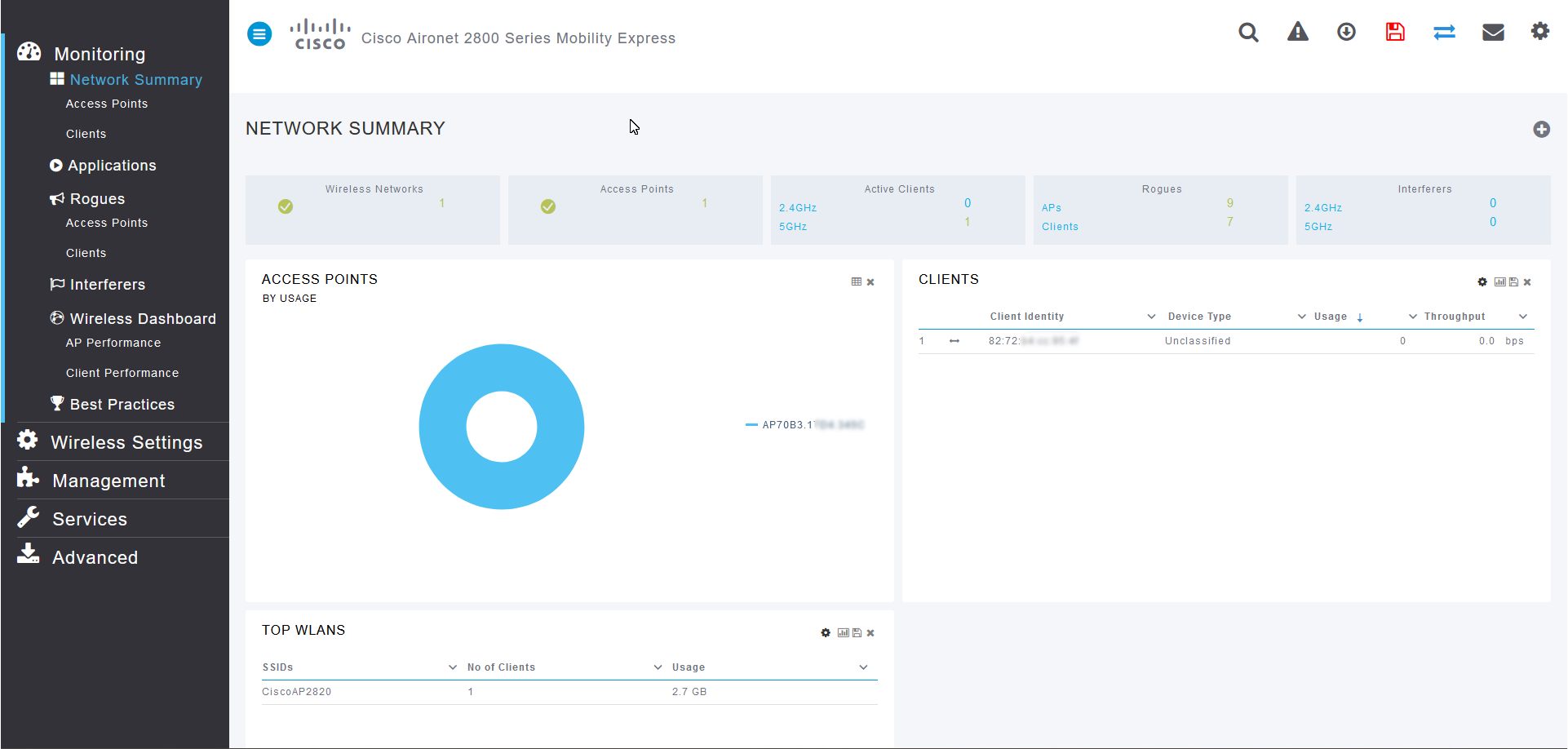Add a widget with the plus circle icon
This screenshot has width=1568, height=749.
[1541, 129]
